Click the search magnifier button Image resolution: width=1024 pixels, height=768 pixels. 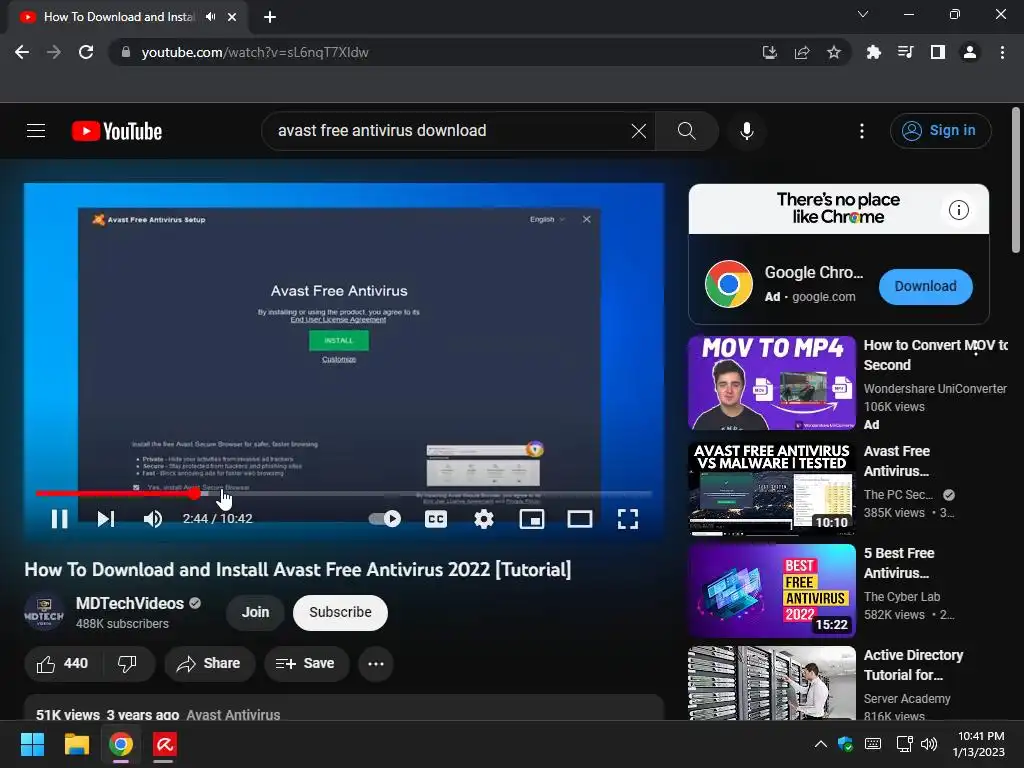(x=686, y=131)
